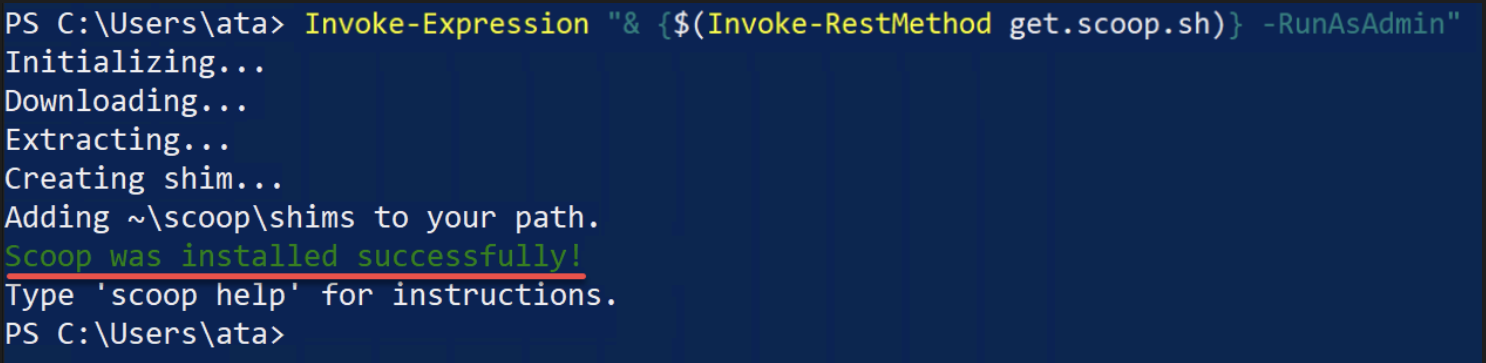Click the opening curly brace in command
Viewport: 1486px width, 363px height.
pos(664,24)
